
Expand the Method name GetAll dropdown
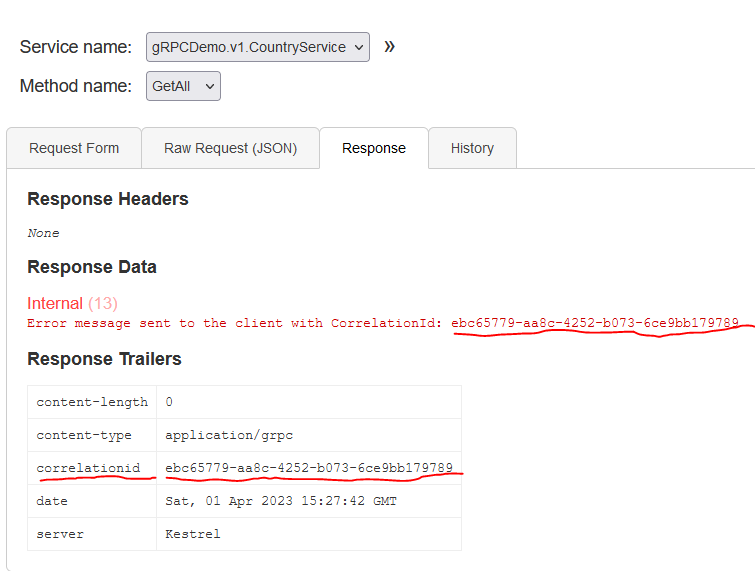point(183,86)
